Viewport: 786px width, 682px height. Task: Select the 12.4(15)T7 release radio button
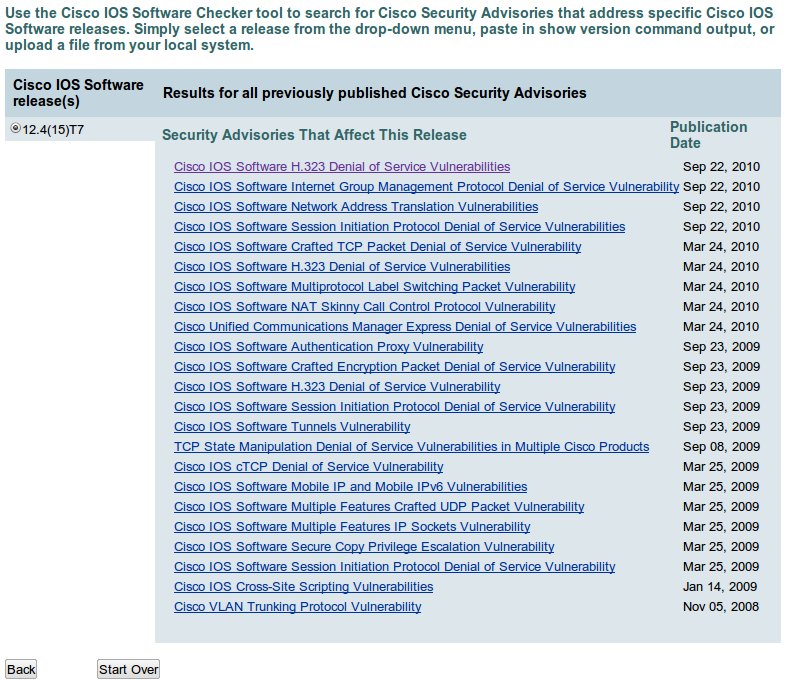tap(16, 129)
